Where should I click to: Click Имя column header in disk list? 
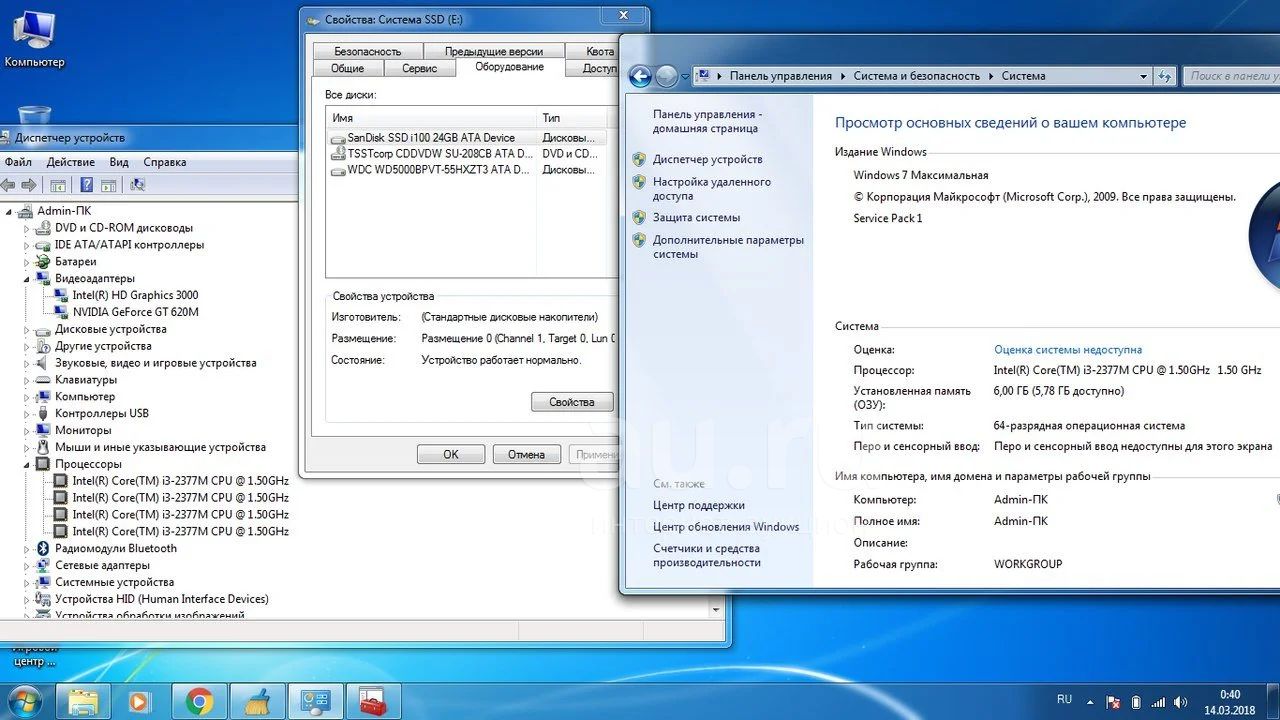pos(431,117)
